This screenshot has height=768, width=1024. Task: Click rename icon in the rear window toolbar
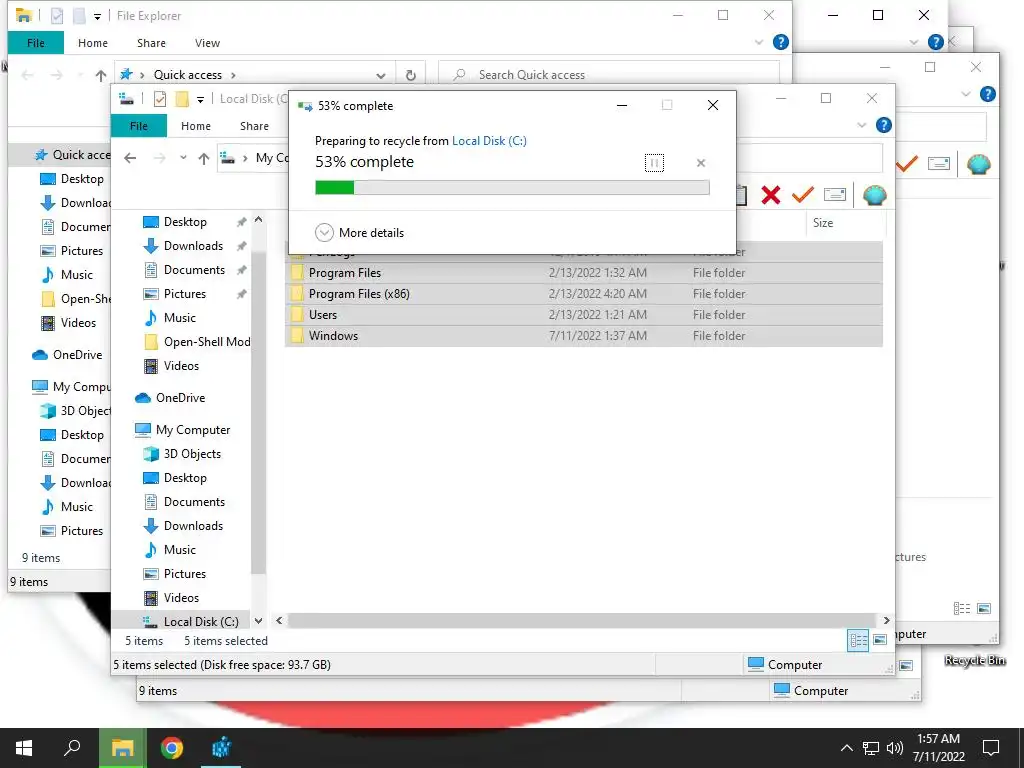[x=938, y=163]
